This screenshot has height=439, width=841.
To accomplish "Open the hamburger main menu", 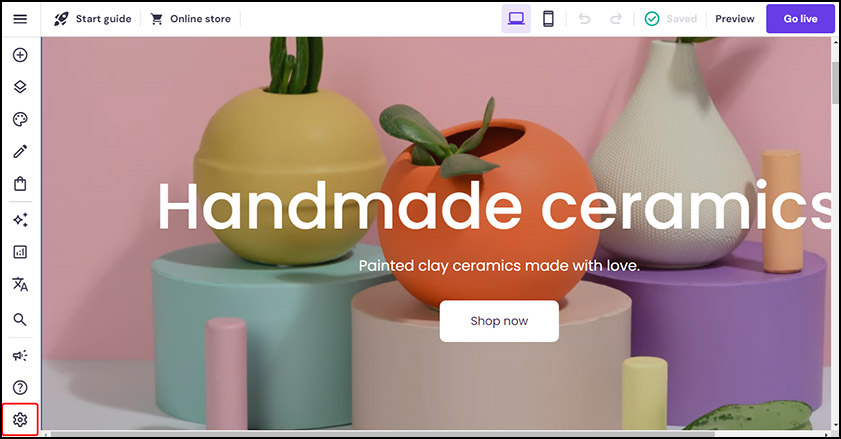I will tap(20, 19).
